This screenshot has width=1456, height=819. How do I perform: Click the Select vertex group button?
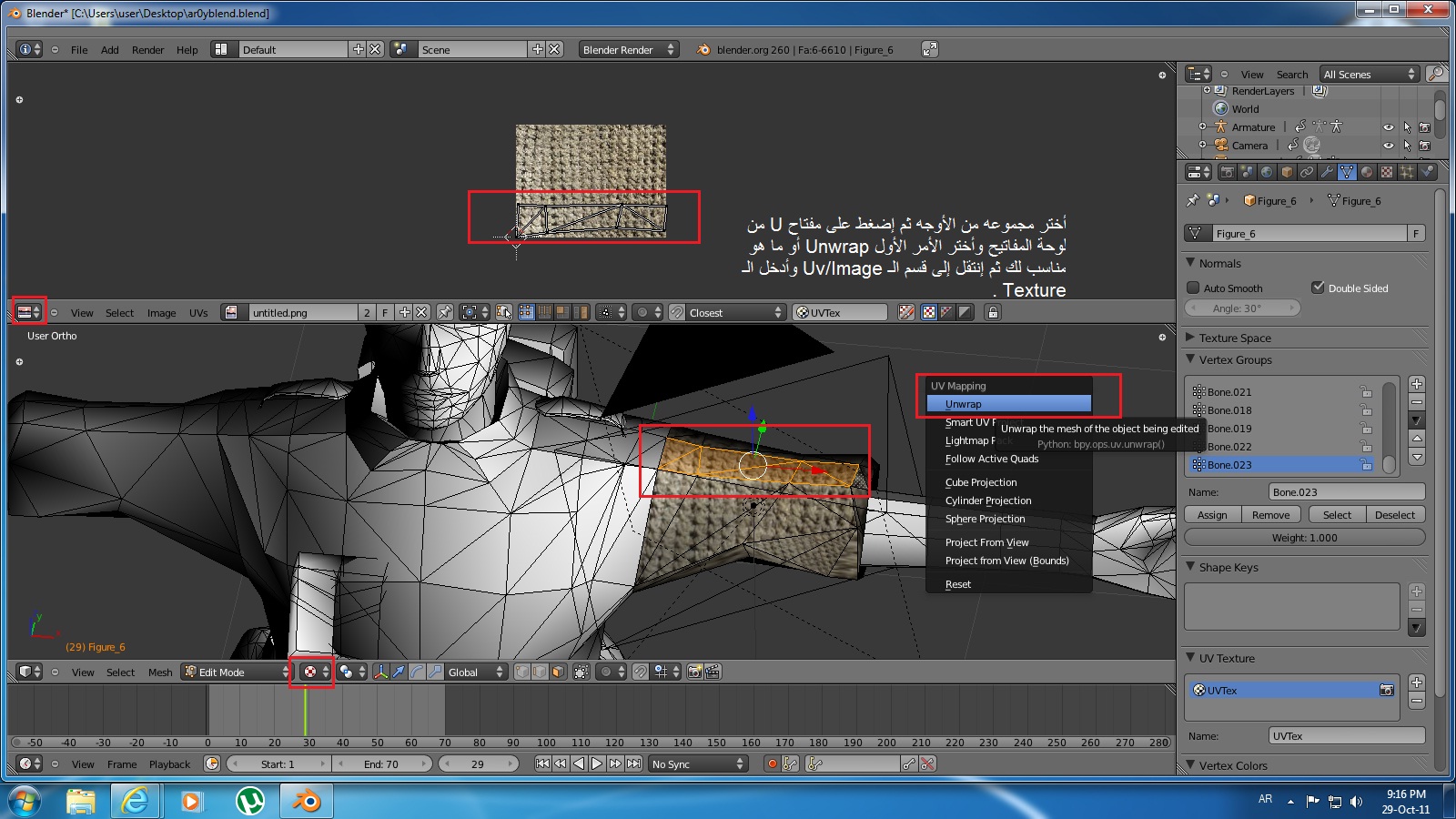pyautogui.click(x=1337, y=514)
